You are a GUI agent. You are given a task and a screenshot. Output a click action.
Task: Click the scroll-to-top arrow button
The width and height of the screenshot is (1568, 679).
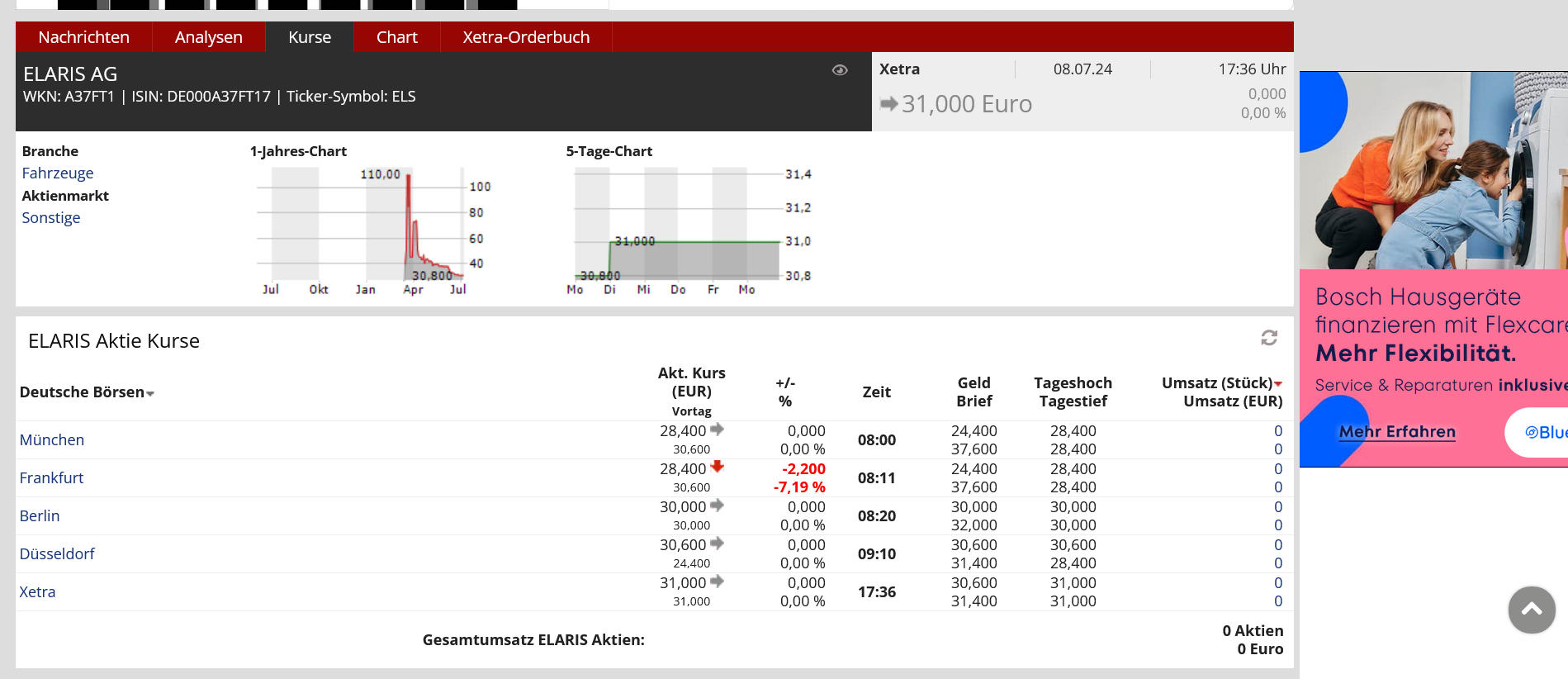coord(1532,610)
